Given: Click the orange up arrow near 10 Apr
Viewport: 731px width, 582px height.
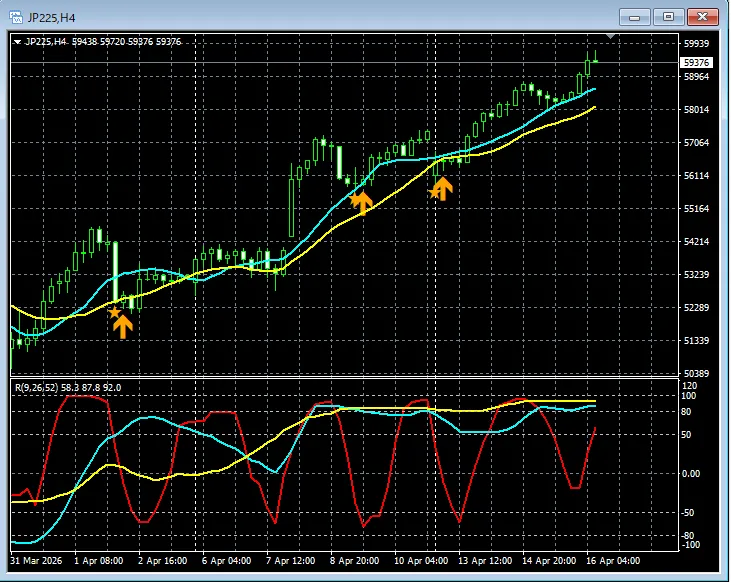Looking at the screenshot, I should coord(442,187).
